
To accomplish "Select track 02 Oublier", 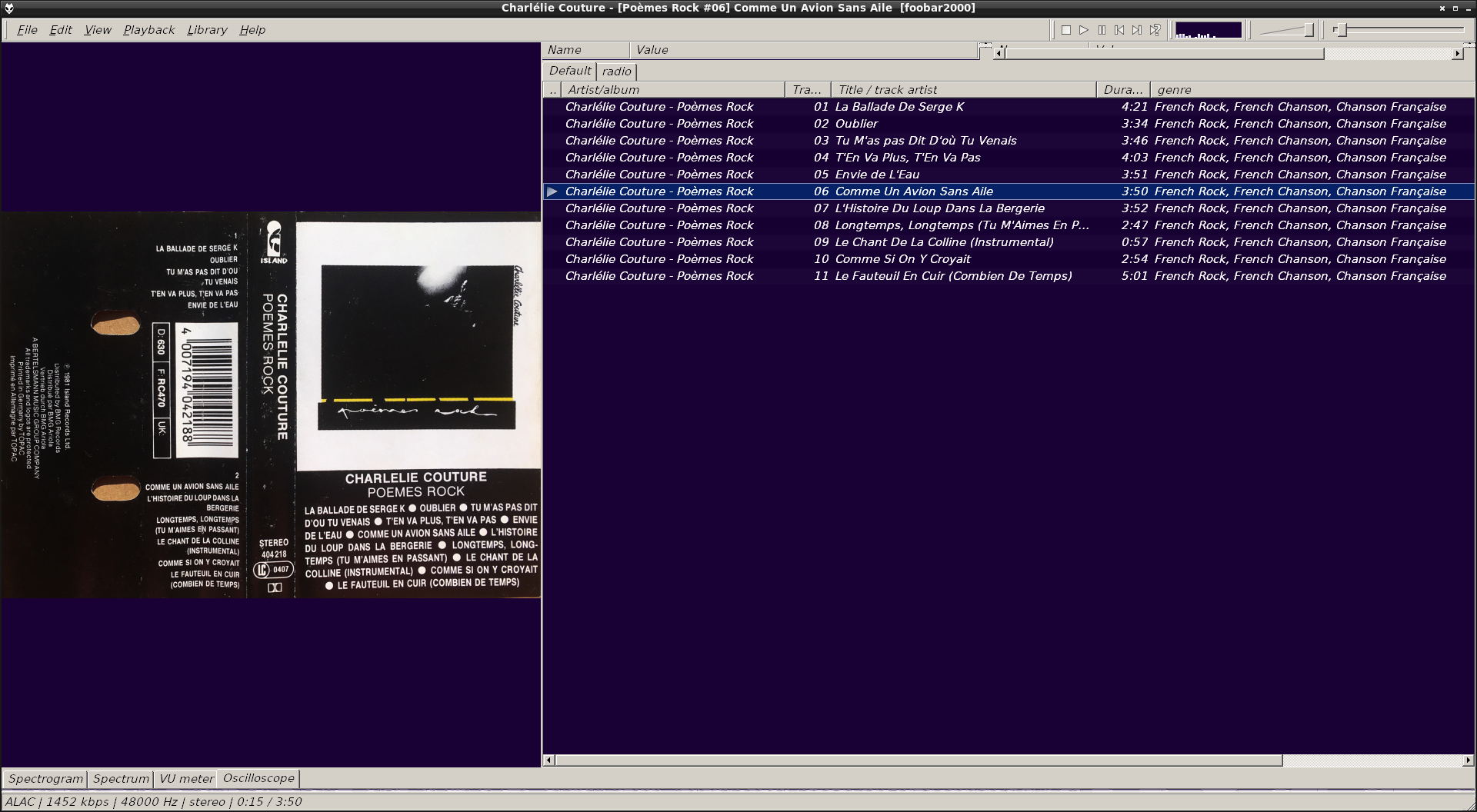I will pyautogui.click(x=1009, y=124).
